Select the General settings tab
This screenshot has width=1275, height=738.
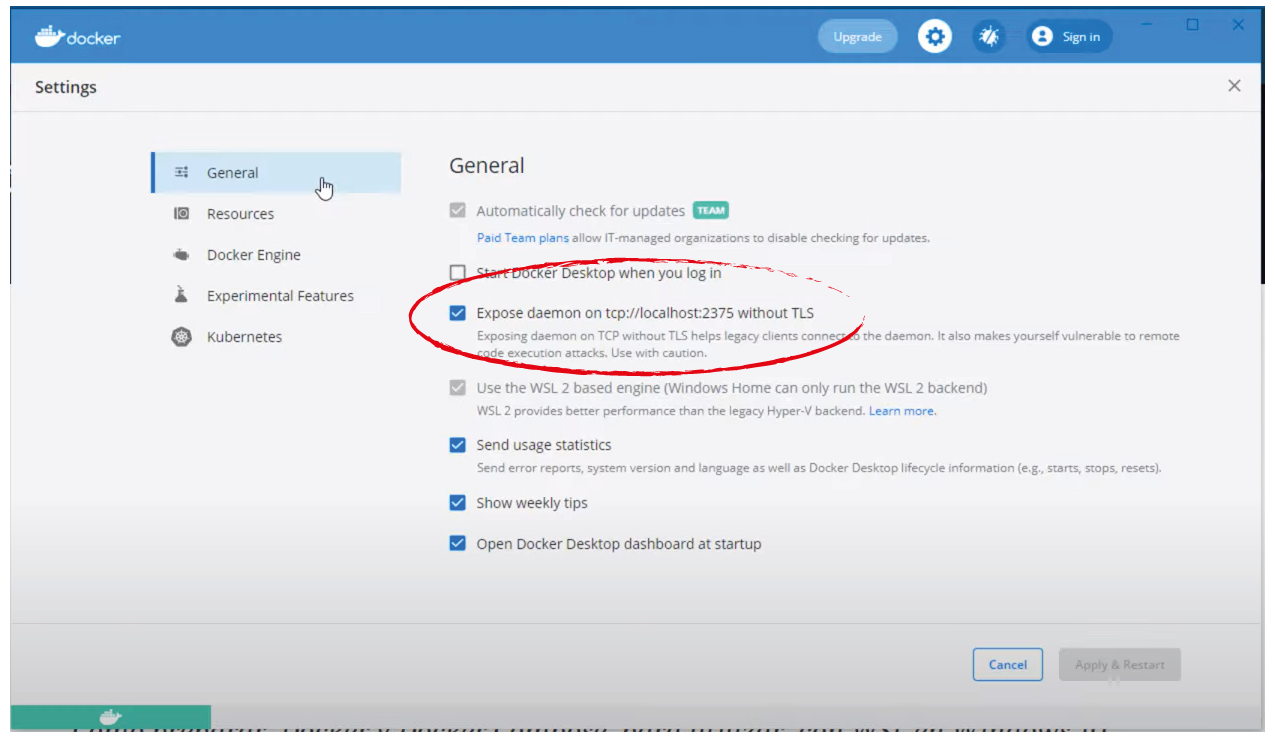point(232,173)
